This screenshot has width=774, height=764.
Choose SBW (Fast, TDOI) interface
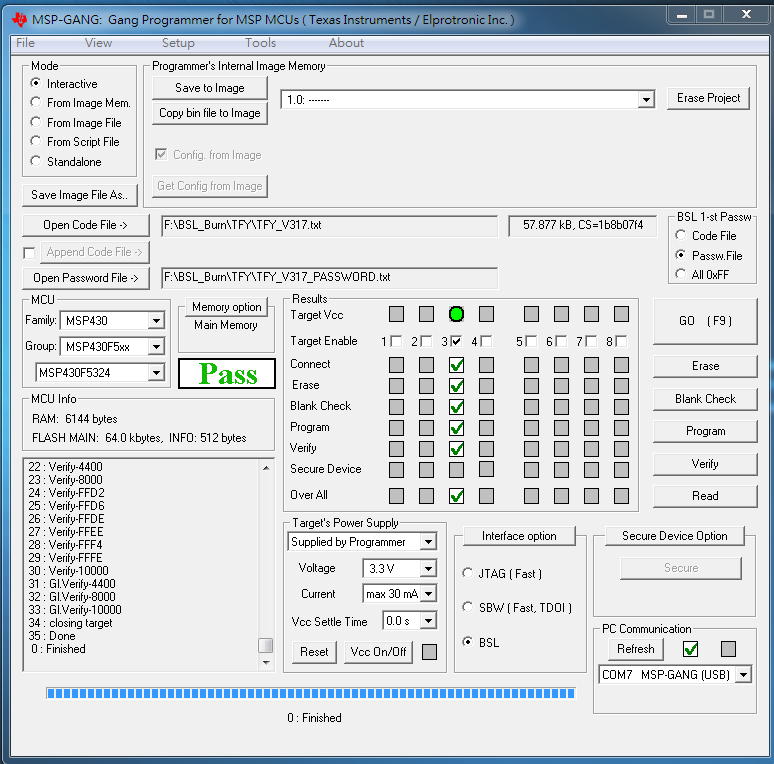(x=467, y=607)
